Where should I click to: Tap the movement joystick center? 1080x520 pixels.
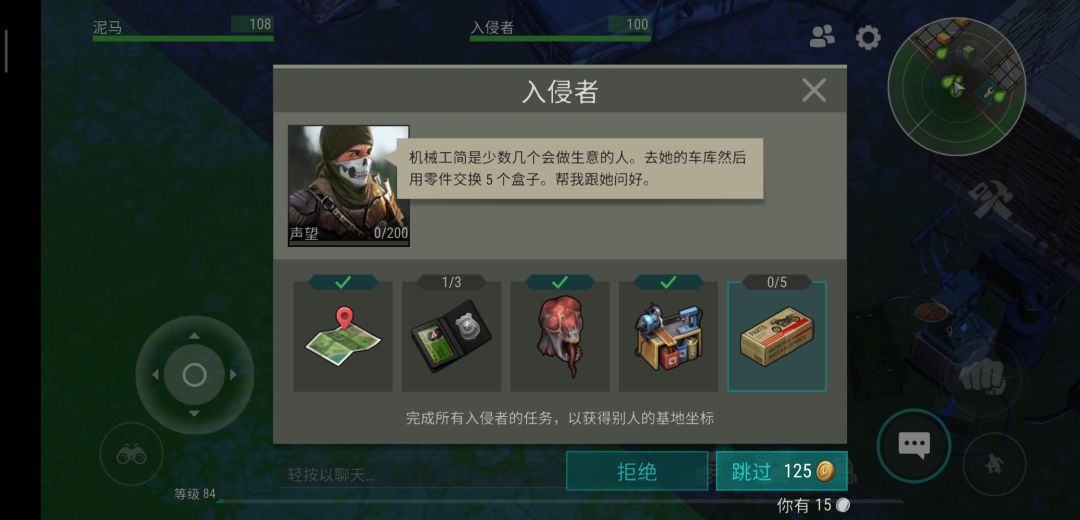194,375
